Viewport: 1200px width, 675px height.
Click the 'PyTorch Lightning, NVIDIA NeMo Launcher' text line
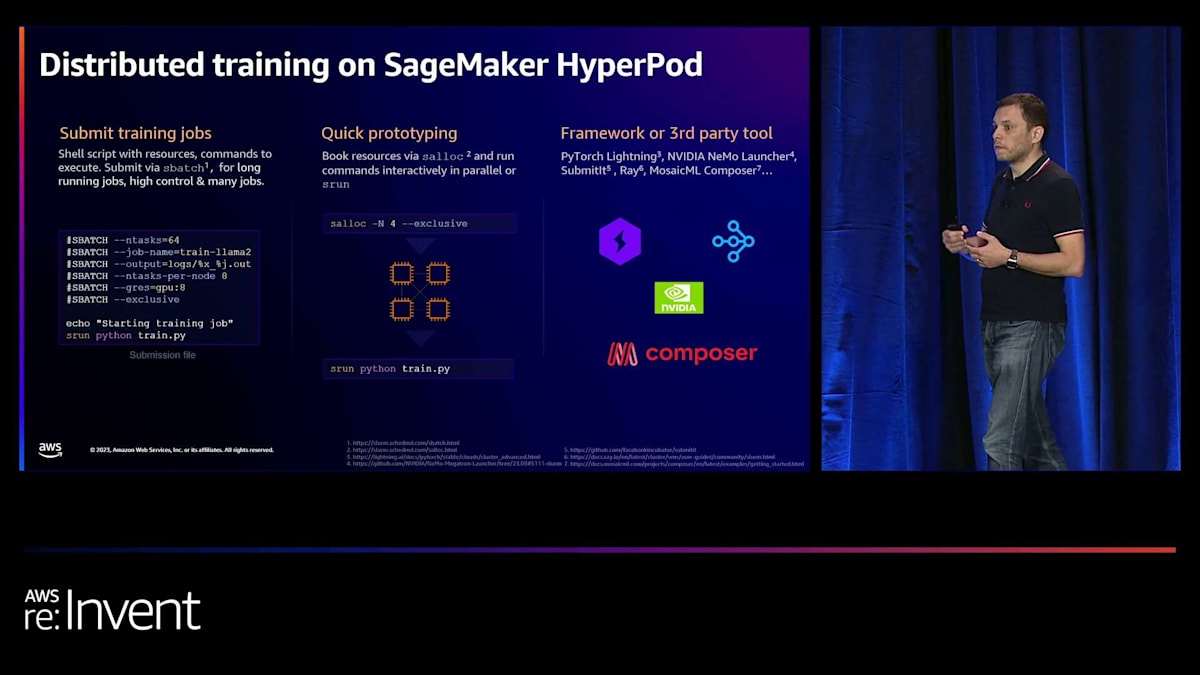(x=678, y=157)
